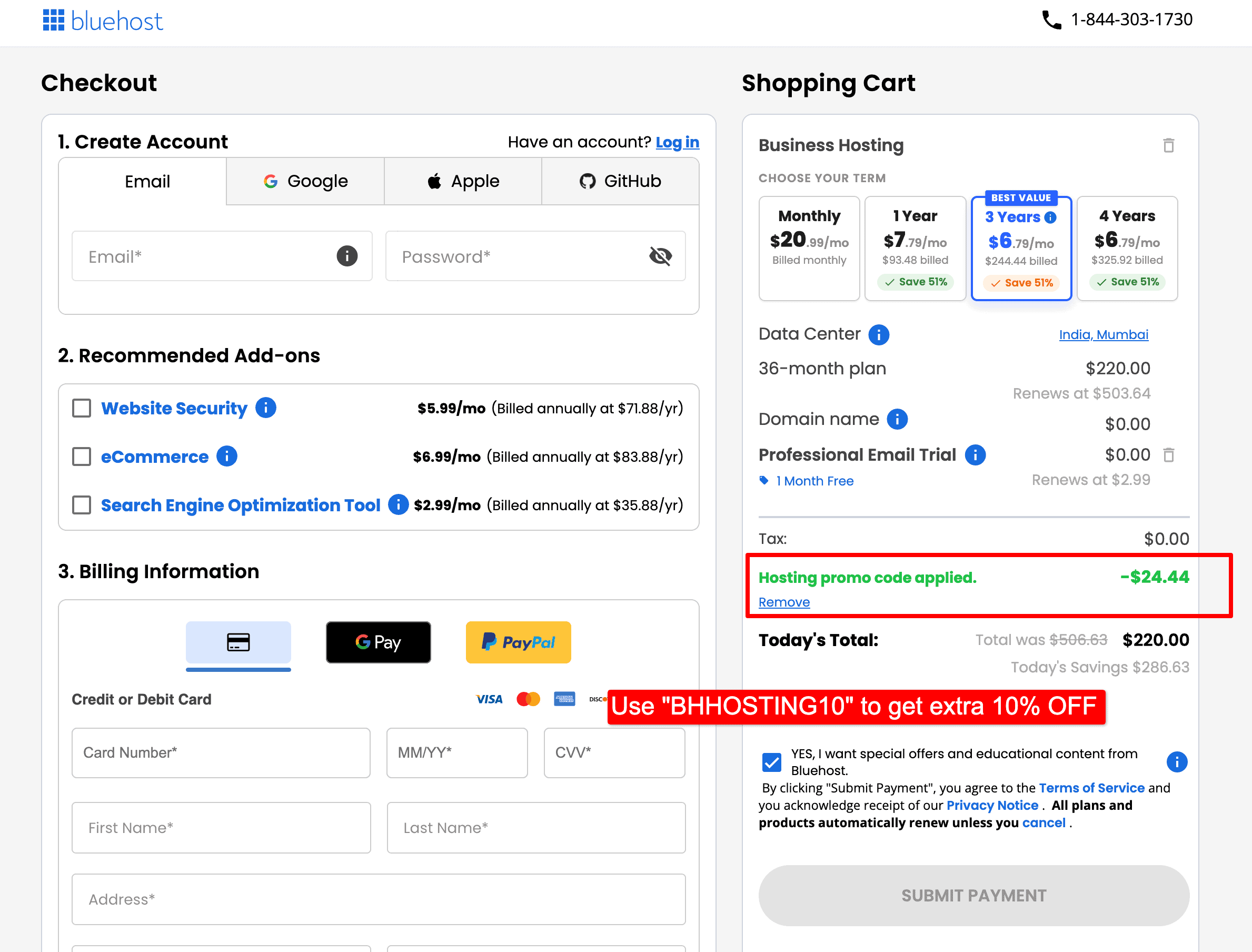This screenshot has height=952, width=1252.
Task: Toggle password visibility eye icon
Action: point(661,256)
